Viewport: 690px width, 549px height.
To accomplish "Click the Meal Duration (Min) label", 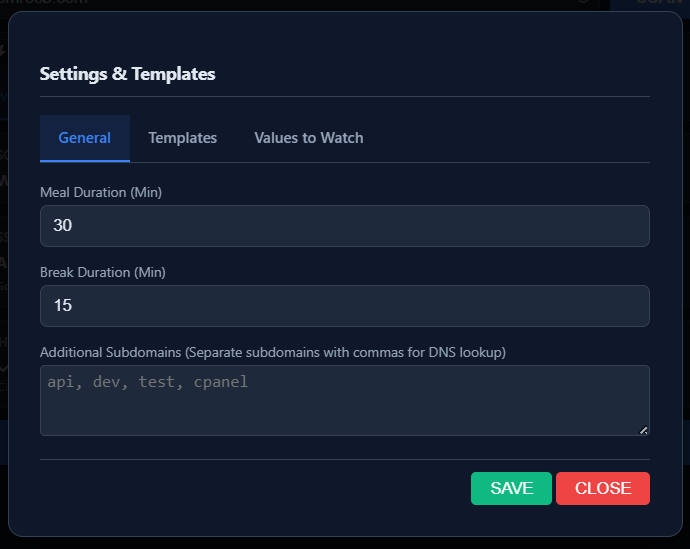I will point(101,192).
